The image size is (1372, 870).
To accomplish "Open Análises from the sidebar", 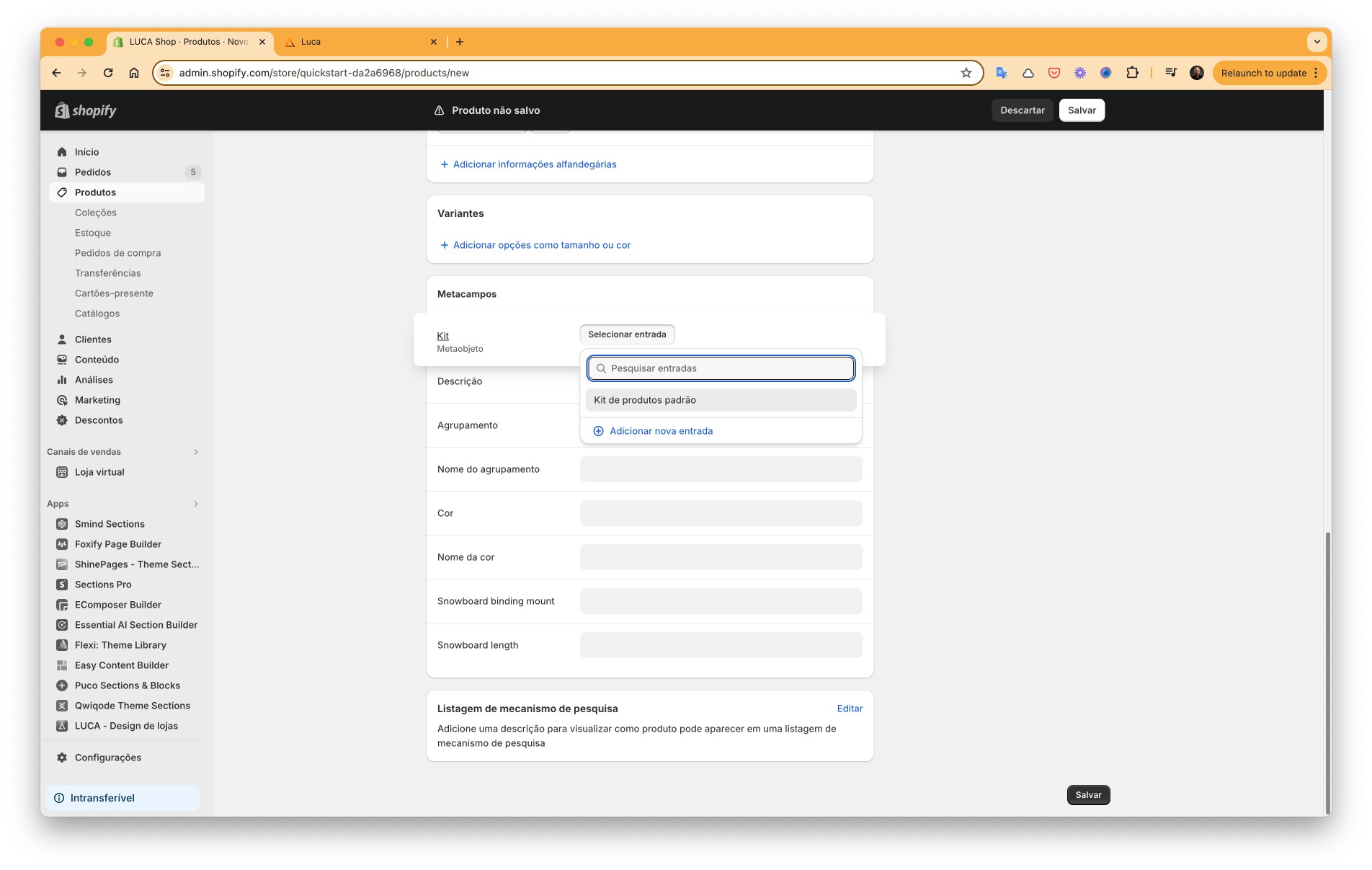I will (x=94, y=380).
